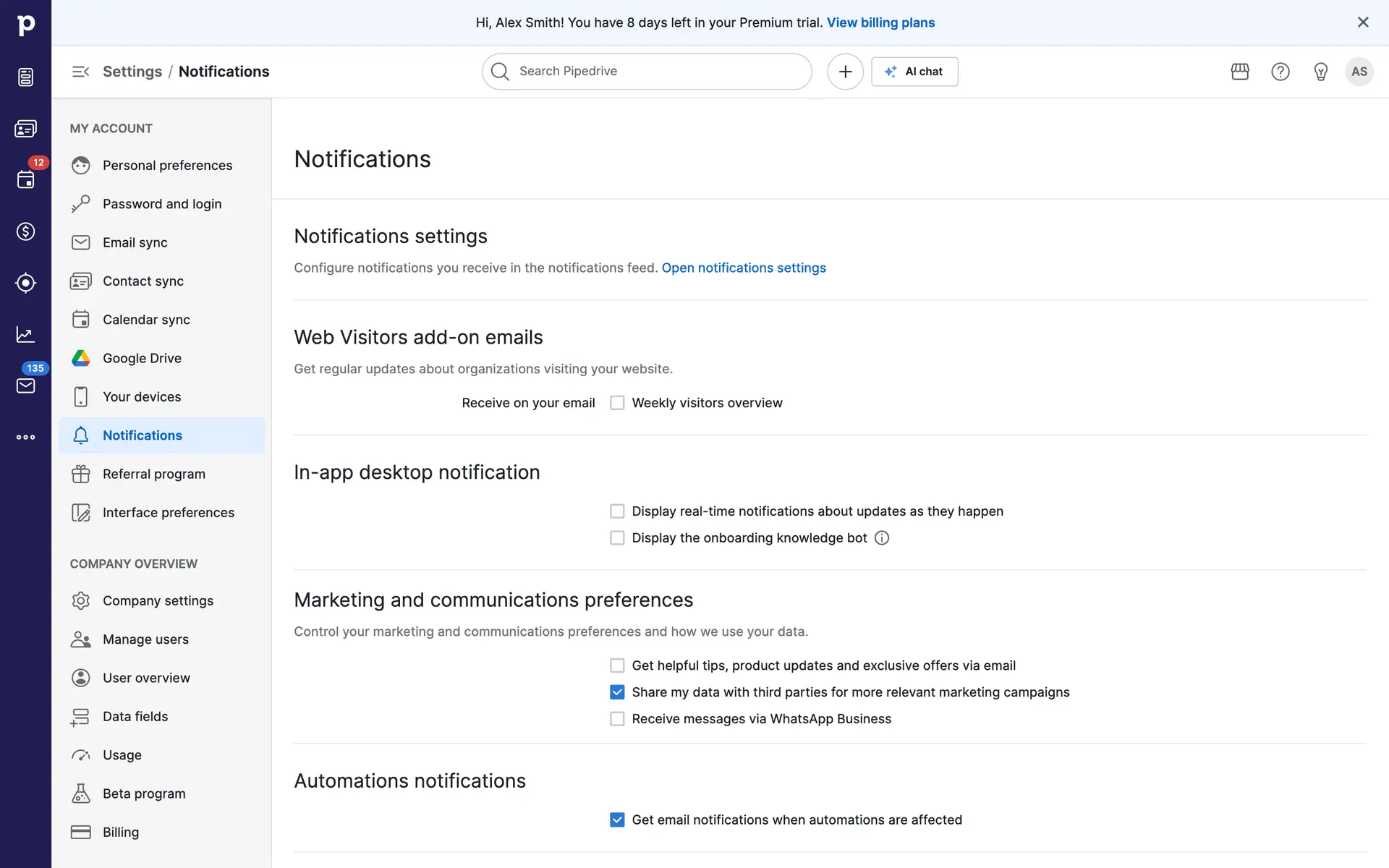Open notifications settings link

point(744,268)
